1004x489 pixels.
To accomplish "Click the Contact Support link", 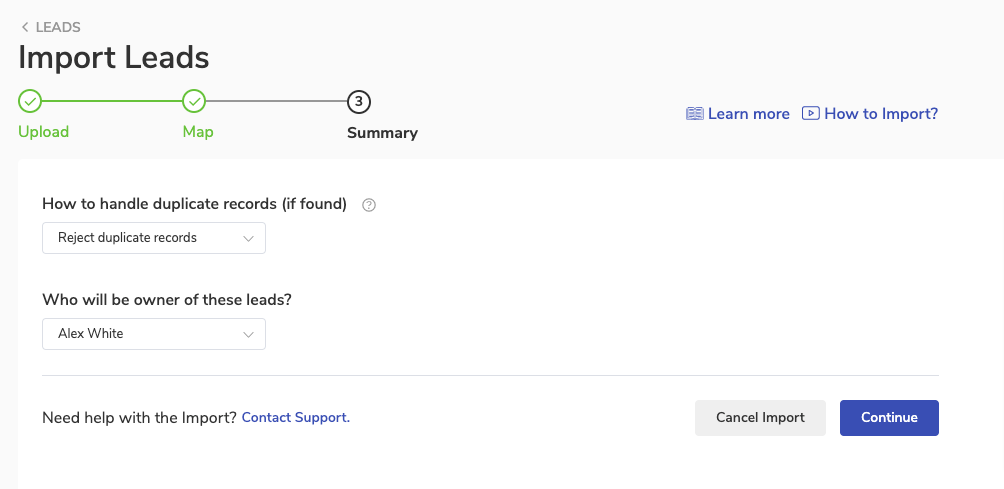I will click(x=296, y=417).
